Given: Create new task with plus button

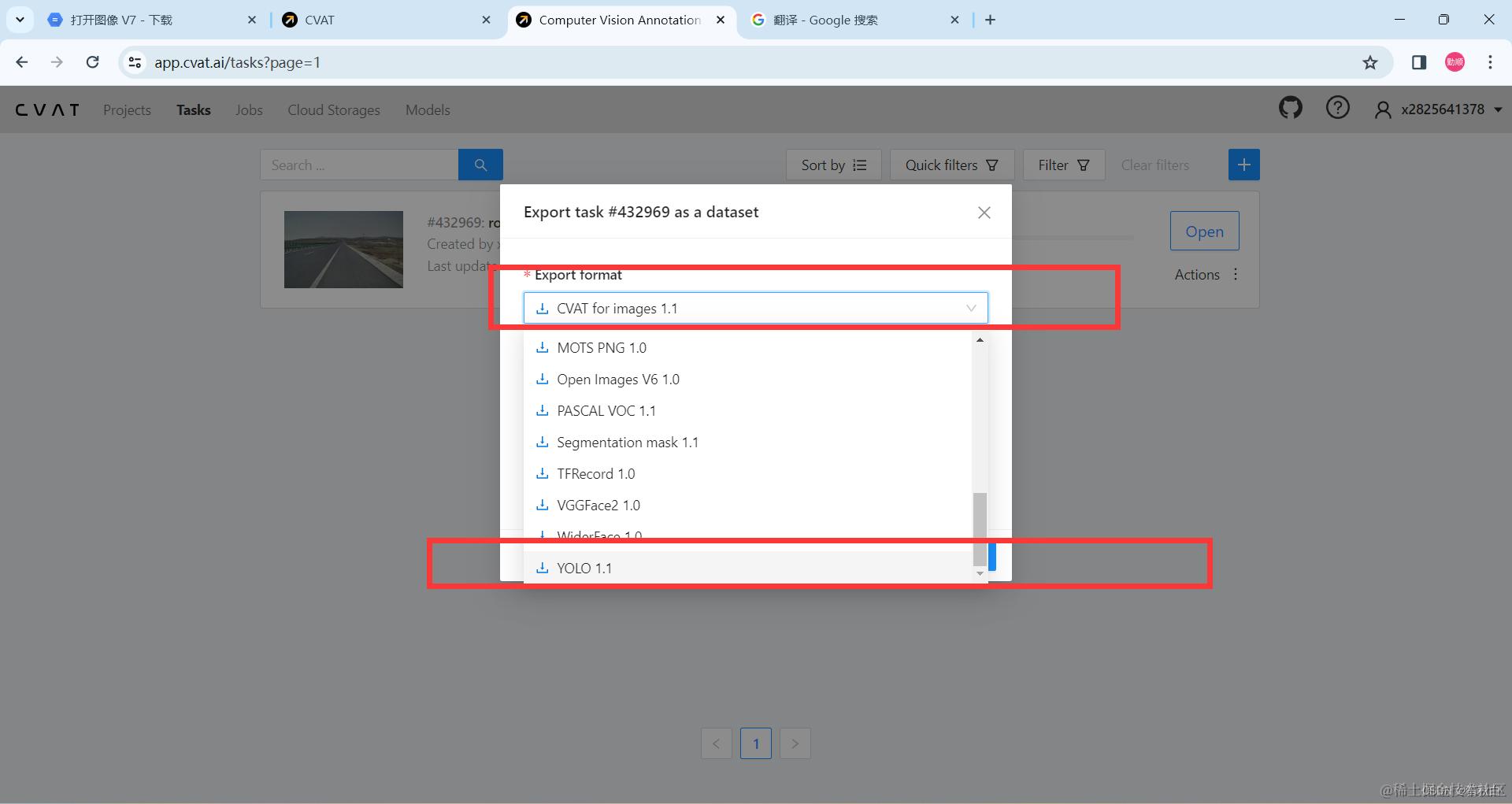Looking at the screenshot, I should (1243, 165).
